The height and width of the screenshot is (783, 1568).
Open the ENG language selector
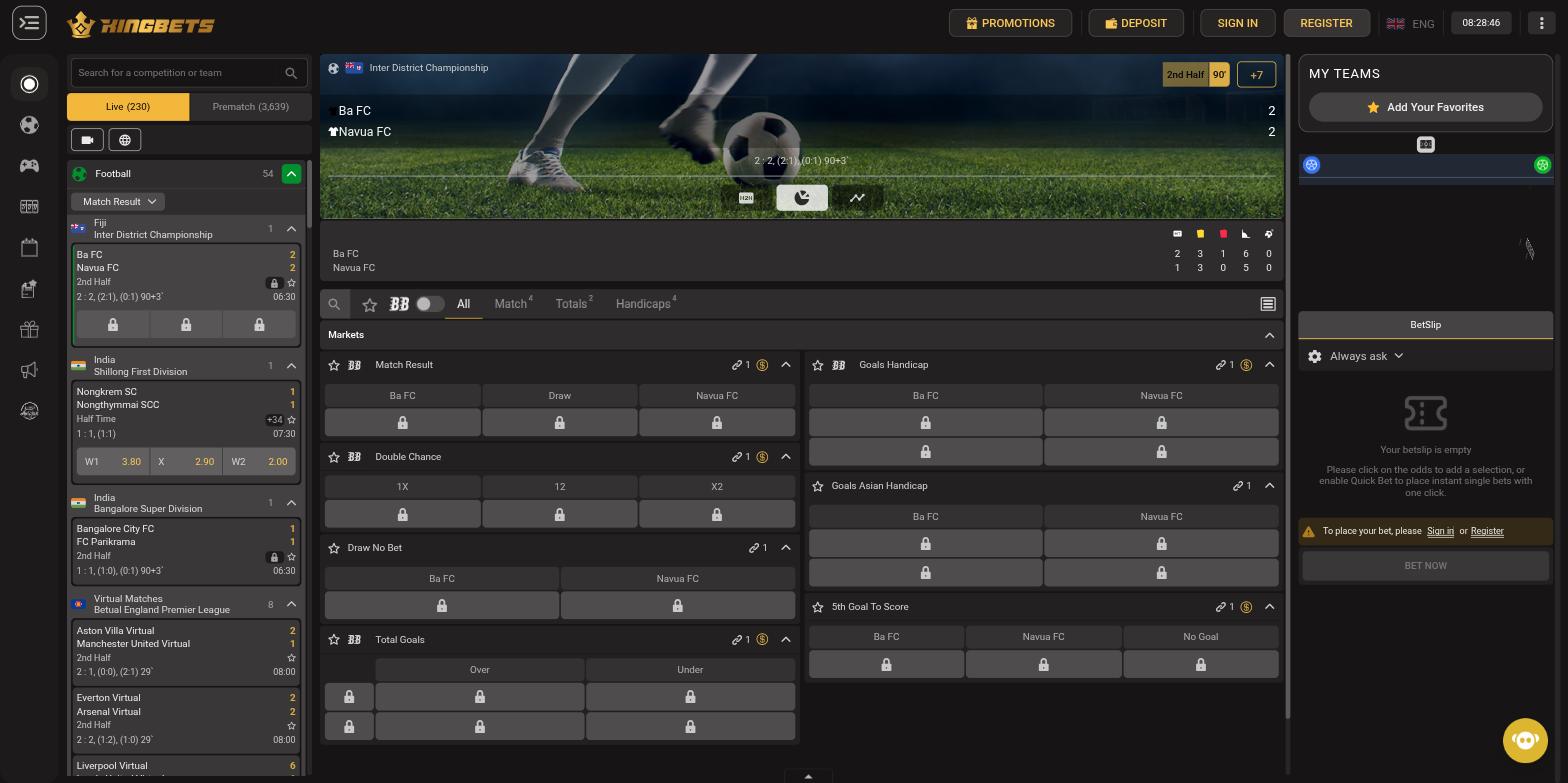click(x=1410, y=23)
